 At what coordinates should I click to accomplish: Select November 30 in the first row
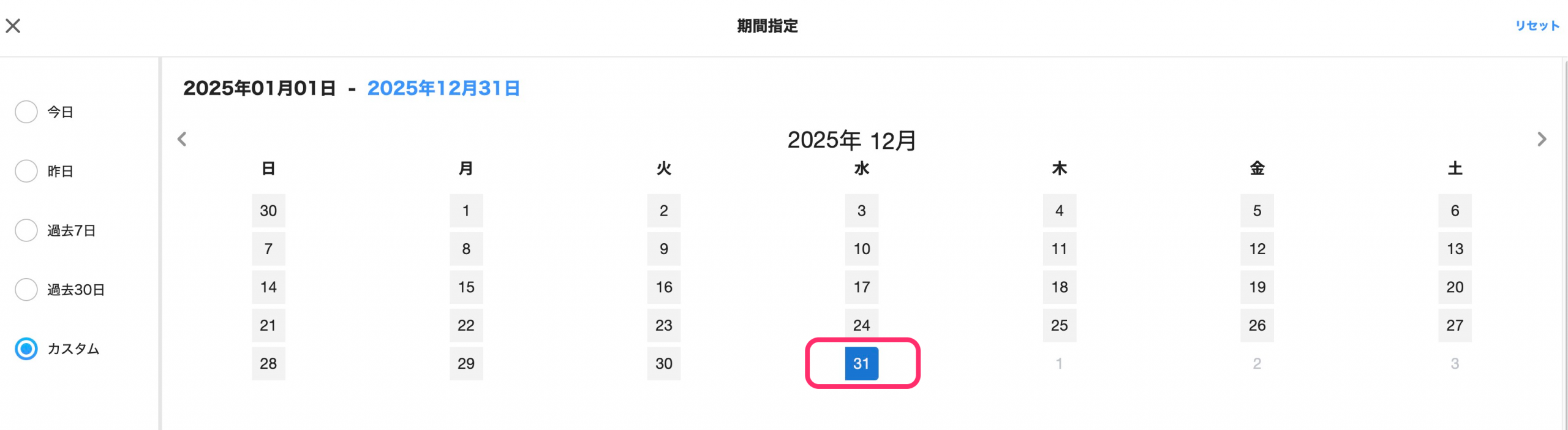tap(268, 211)
